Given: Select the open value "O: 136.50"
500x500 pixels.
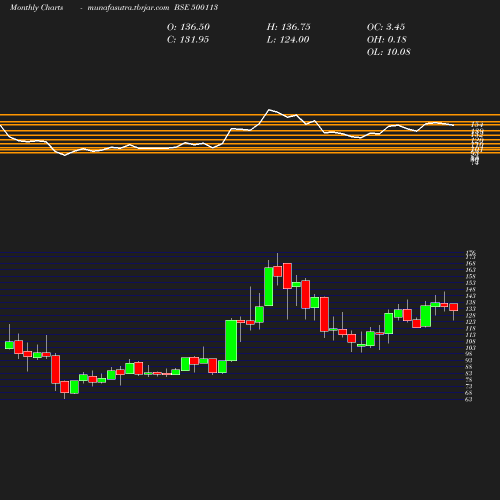Looking at the screenshot, I should click(x=188, y=27).
